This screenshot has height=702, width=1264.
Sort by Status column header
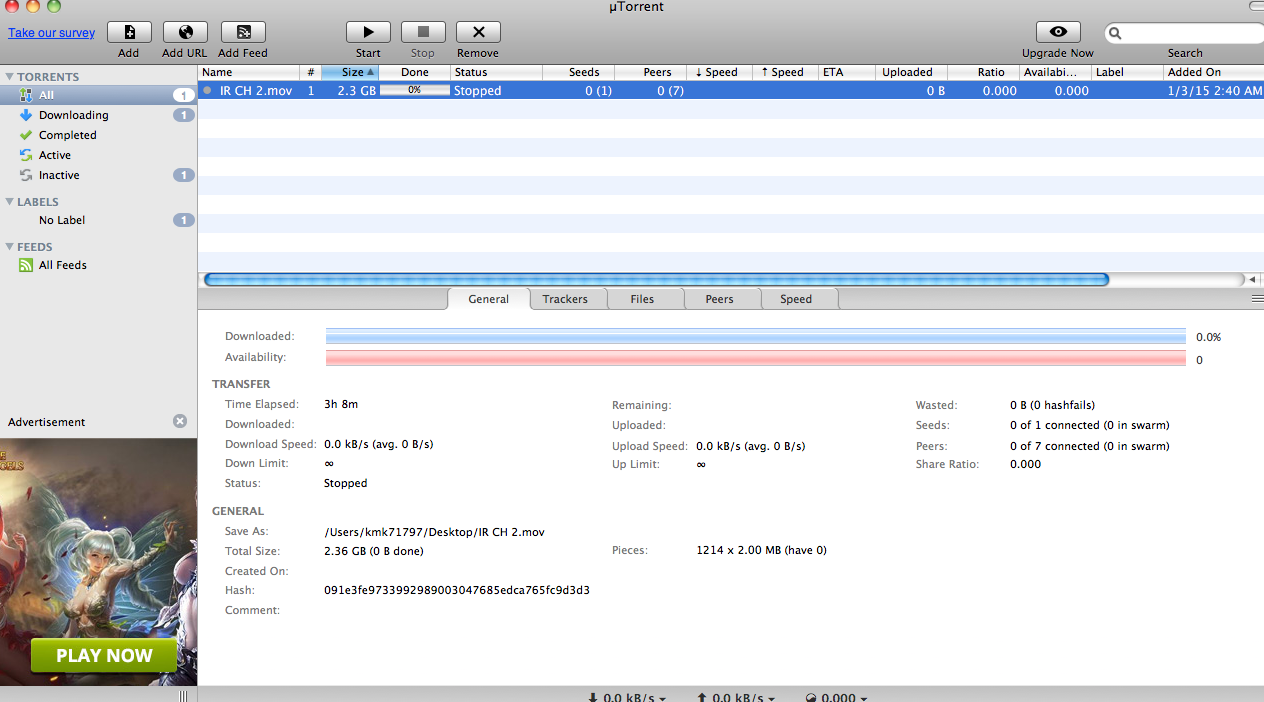pyautogui.click(x=496, y=72)
